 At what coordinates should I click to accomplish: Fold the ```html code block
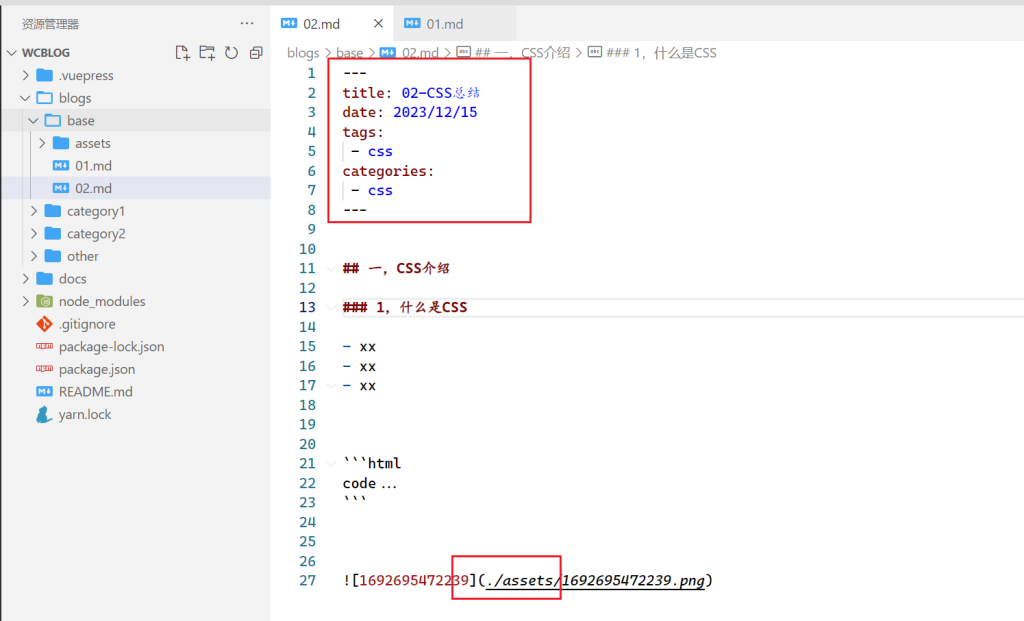[x=330, y=464]
